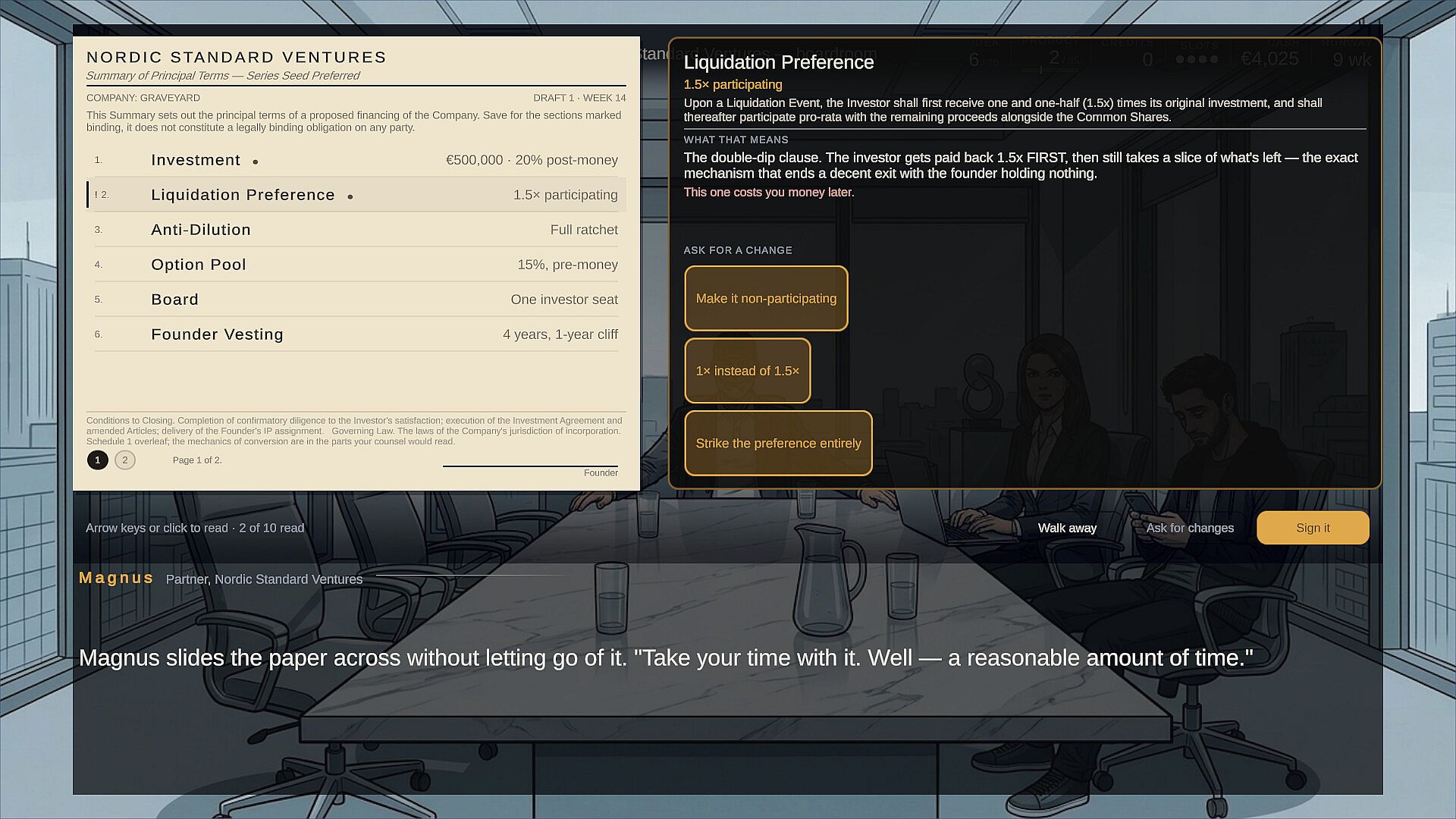Click the DRAFT 1 · WEEK 14 label

(579, 98)
